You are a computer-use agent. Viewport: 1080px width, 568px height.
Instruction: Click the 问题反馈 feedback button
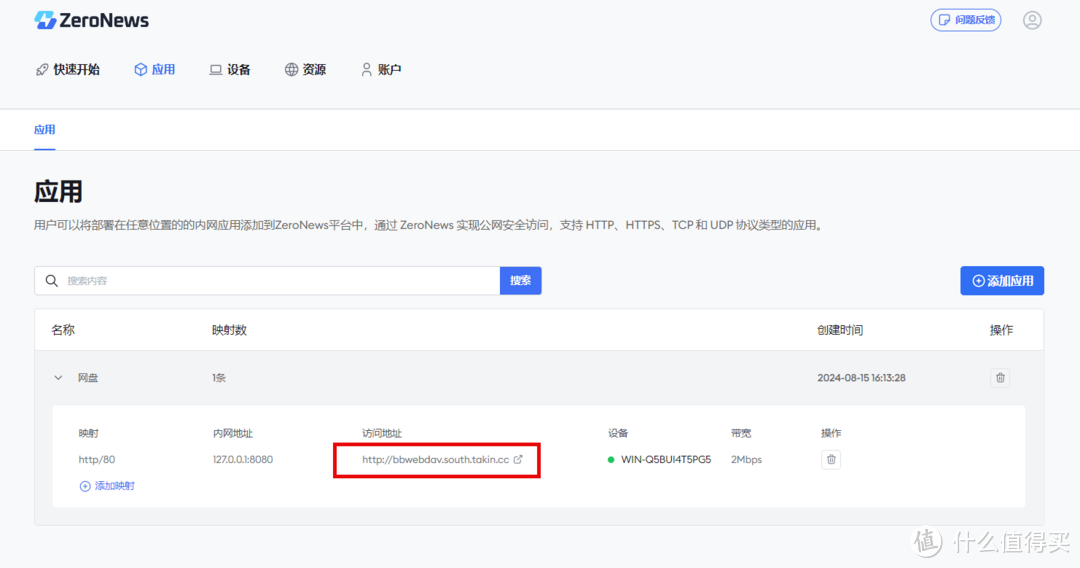click(x=965, y=20)
